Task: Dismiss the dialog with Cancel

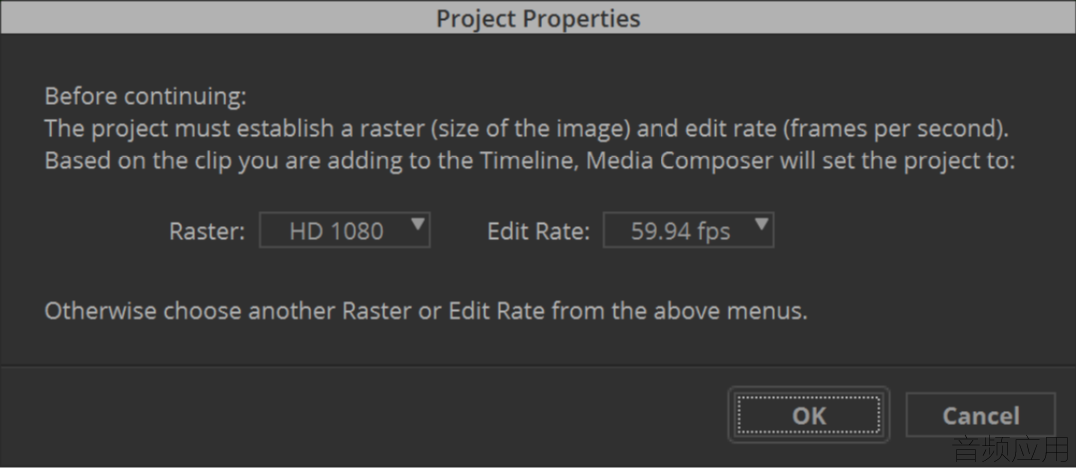Action: pos(981,414)
